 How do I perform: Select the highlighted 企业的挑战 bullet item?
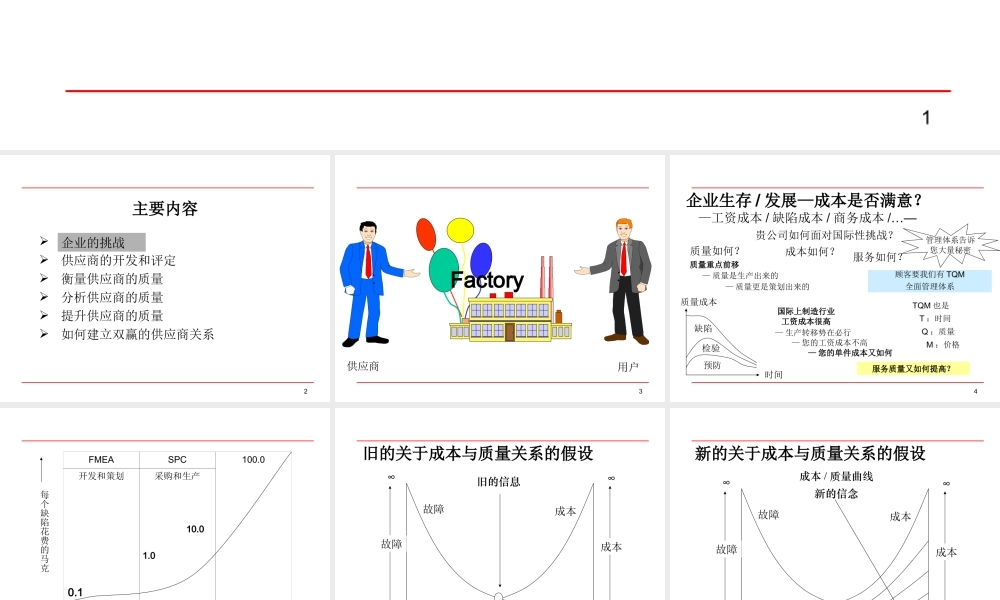click(x=95, y=241)
